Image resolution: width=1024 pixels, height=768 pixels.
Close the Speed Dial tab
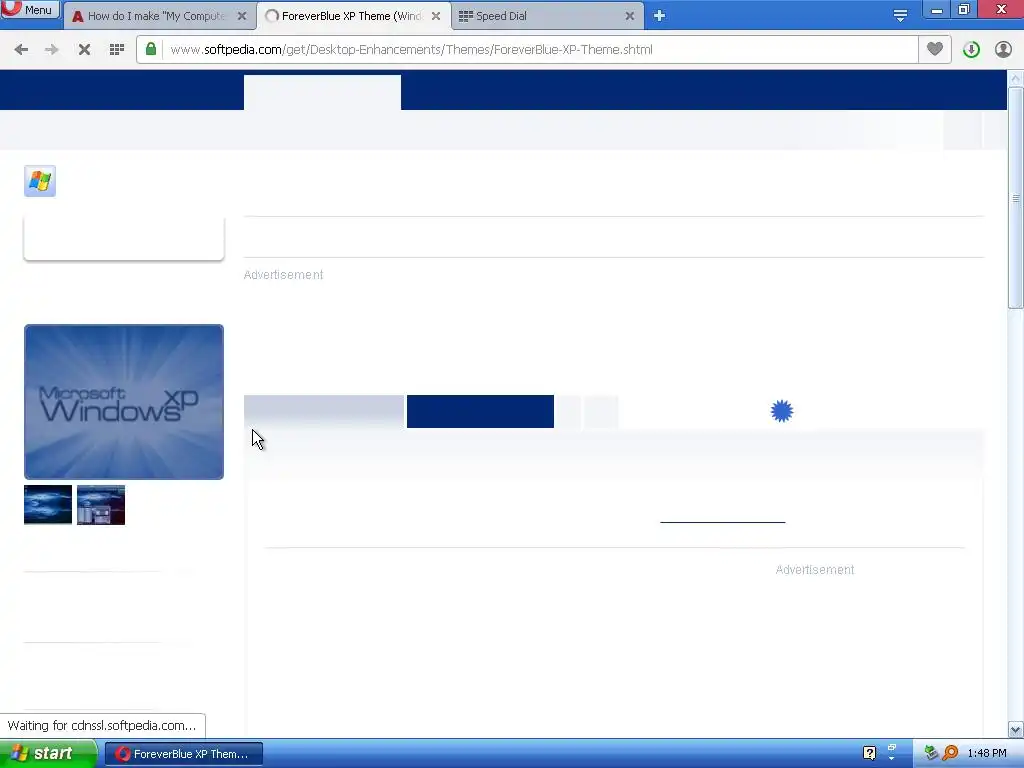(x=630, y=16)
